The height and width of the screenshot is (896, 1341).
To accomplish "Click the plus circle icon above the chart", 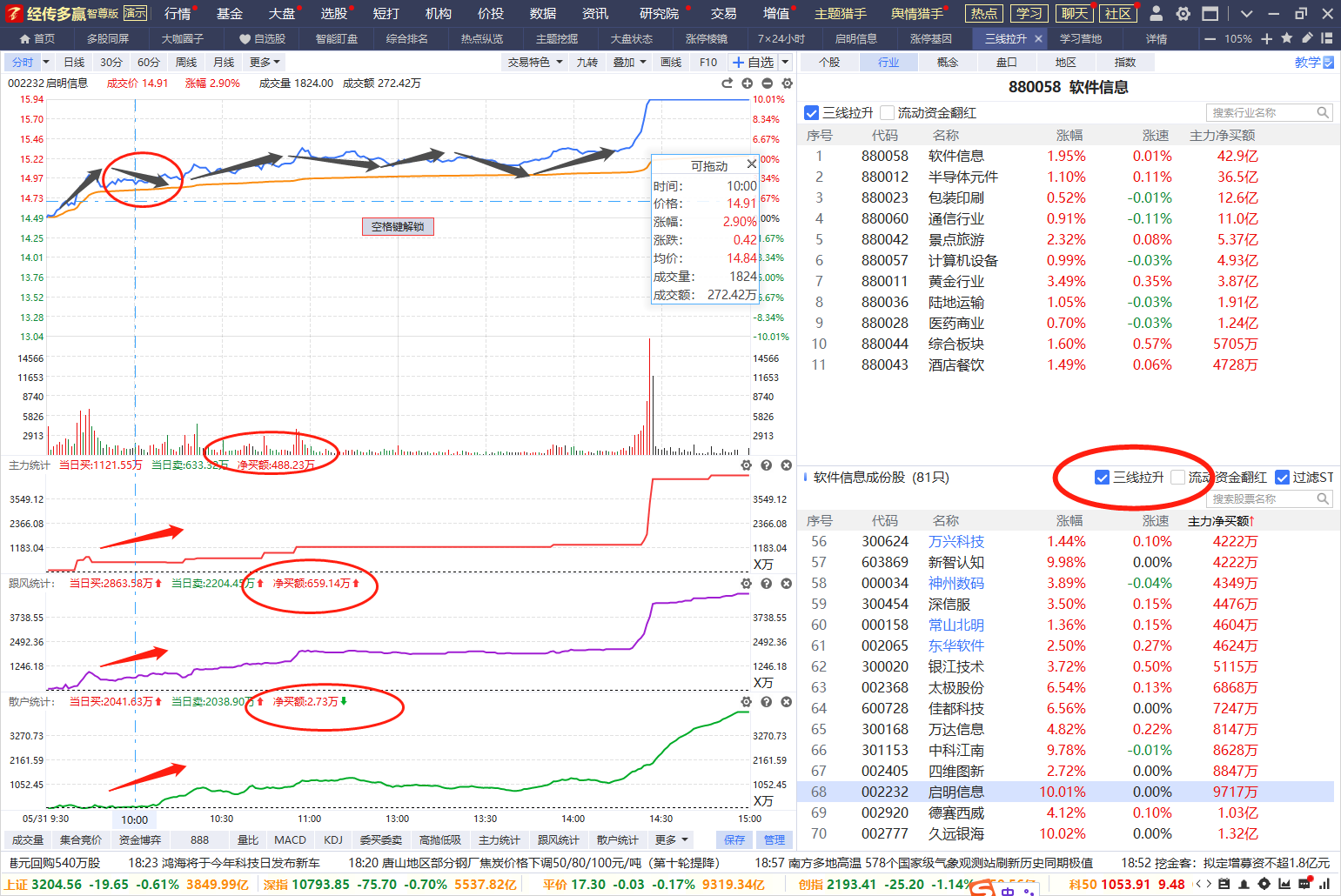I will coord(747,83).
